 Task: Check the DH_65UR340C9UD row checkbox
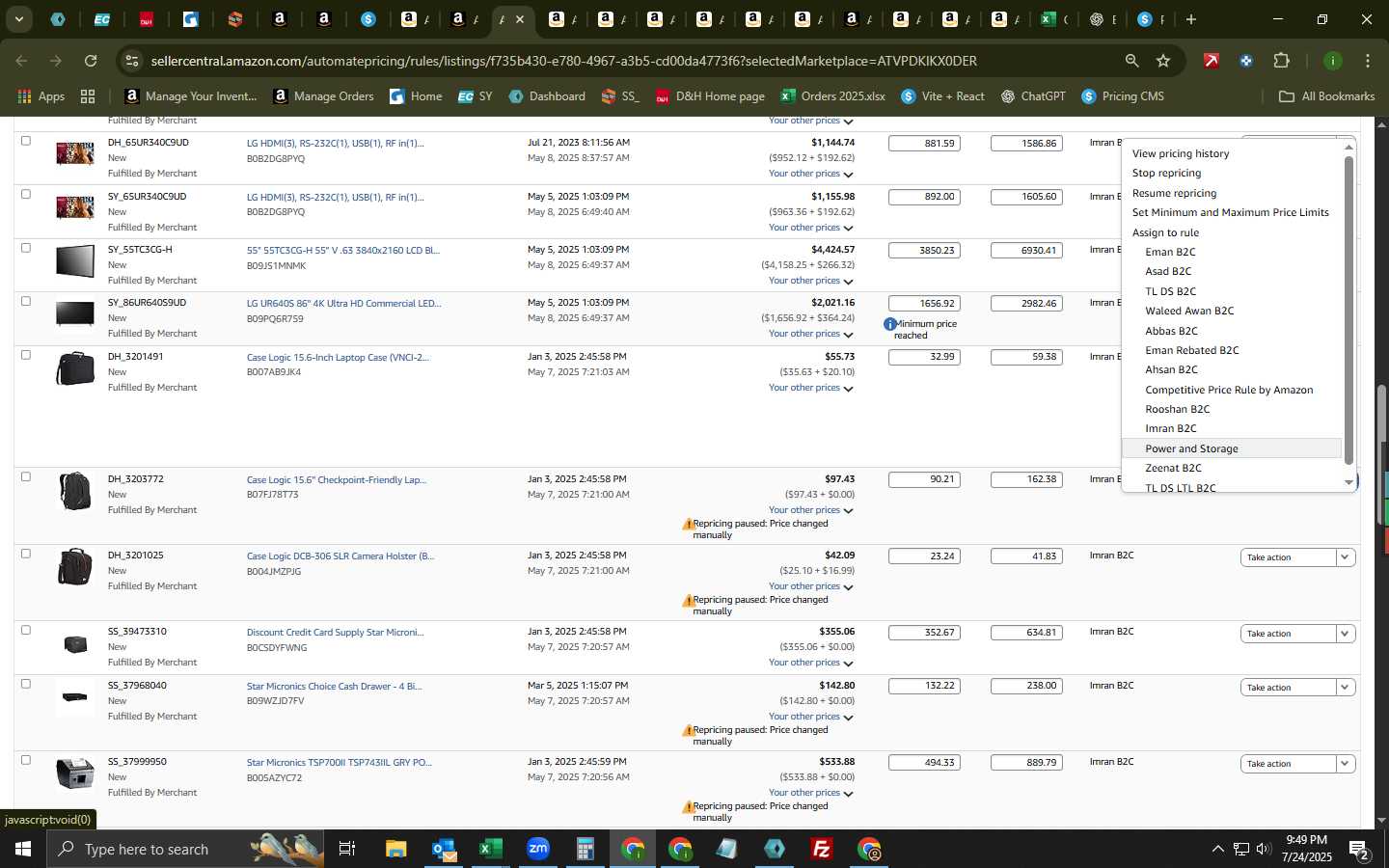tap(26, 141)
